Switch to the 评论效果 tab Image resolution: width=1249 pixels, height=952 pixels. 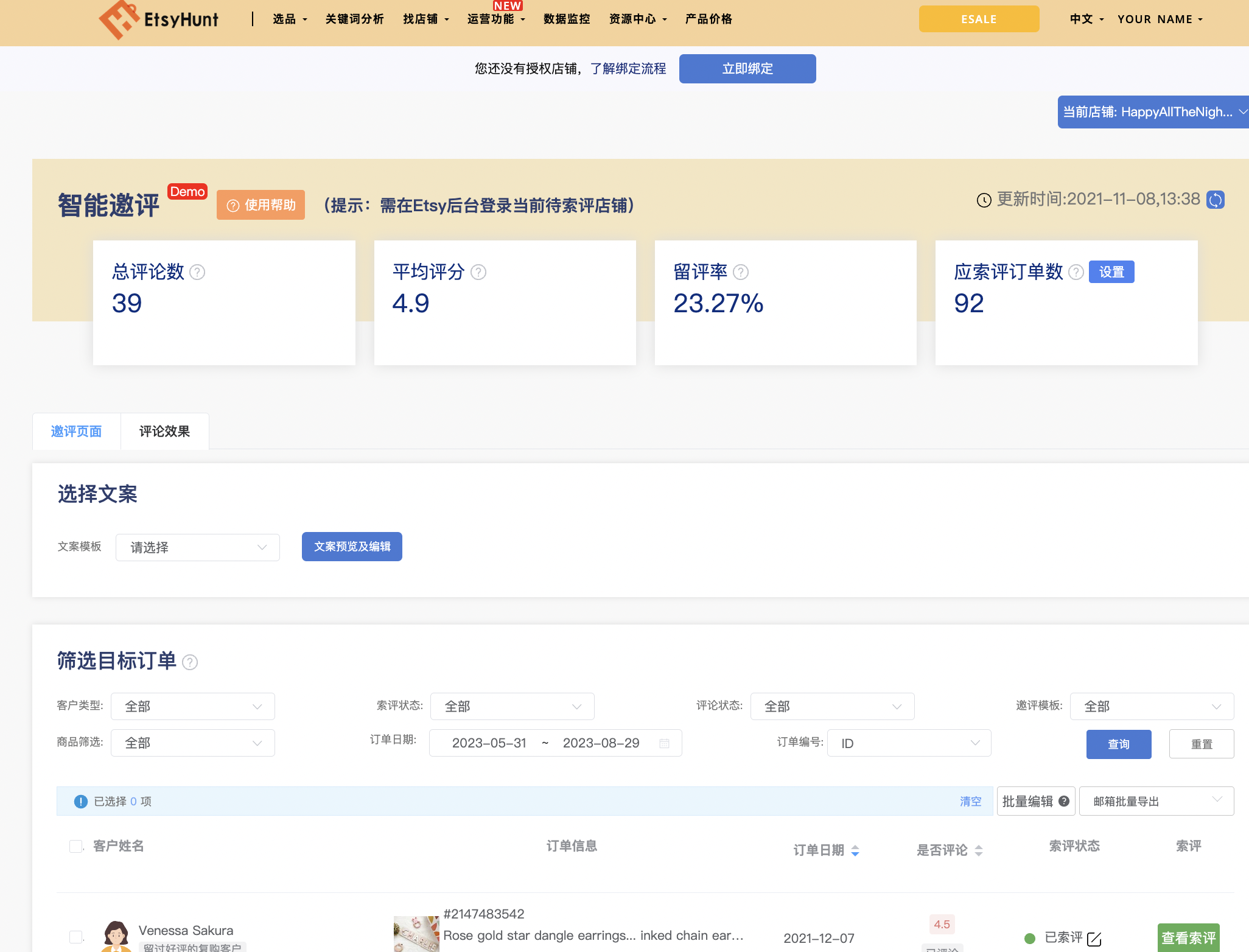(164, 432)
